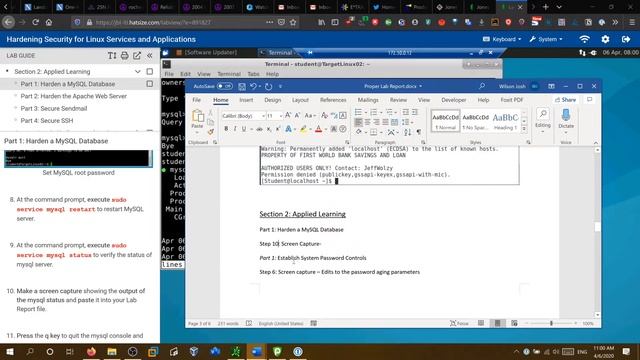
Task: Open the File tab in Word
Action: pos(196,100)
